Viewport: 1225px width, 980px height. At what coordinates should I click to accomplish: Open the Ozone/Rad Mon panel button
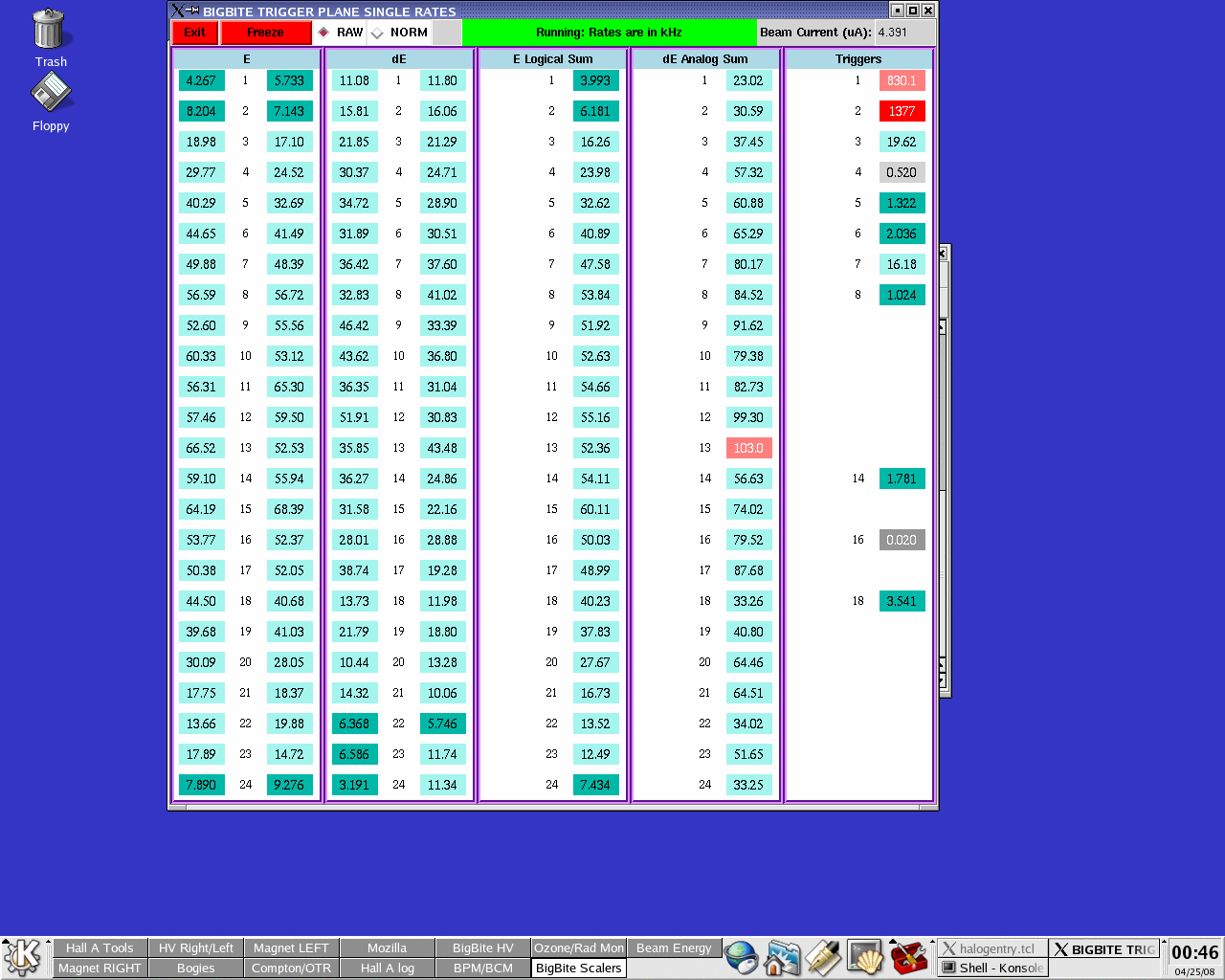coord(579,948)
